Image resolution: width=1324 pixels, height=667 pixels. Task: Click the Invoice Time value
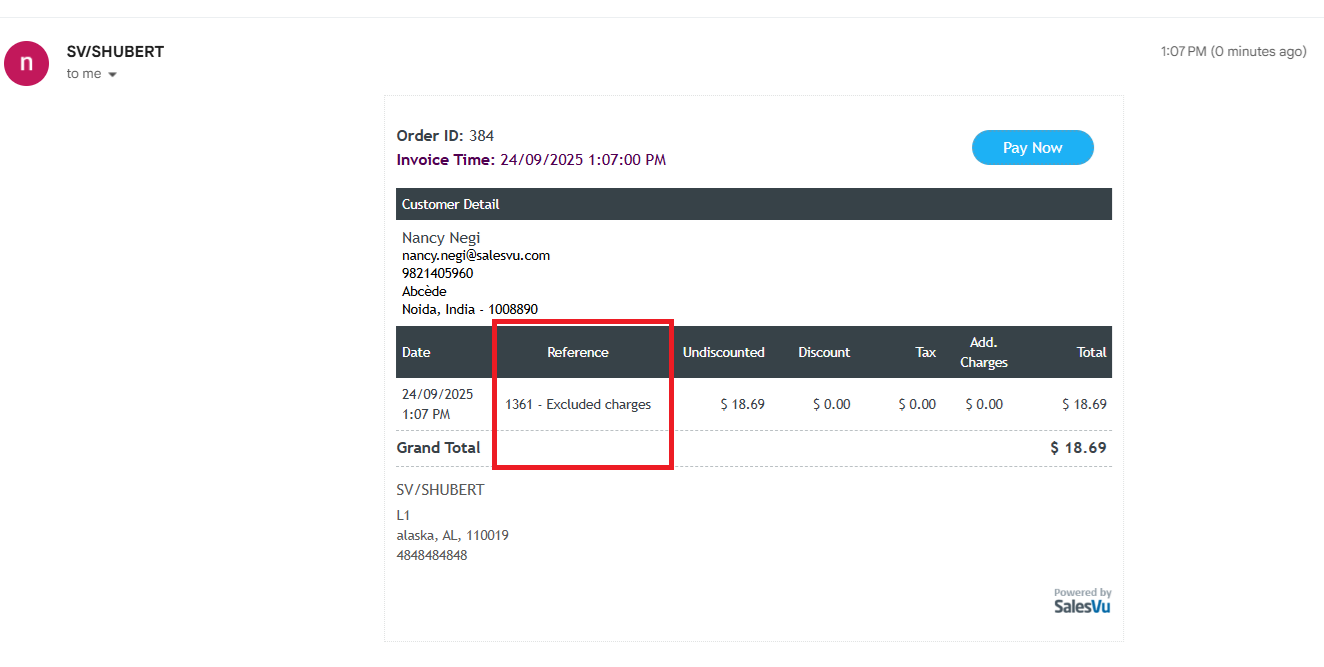[583, 160]
